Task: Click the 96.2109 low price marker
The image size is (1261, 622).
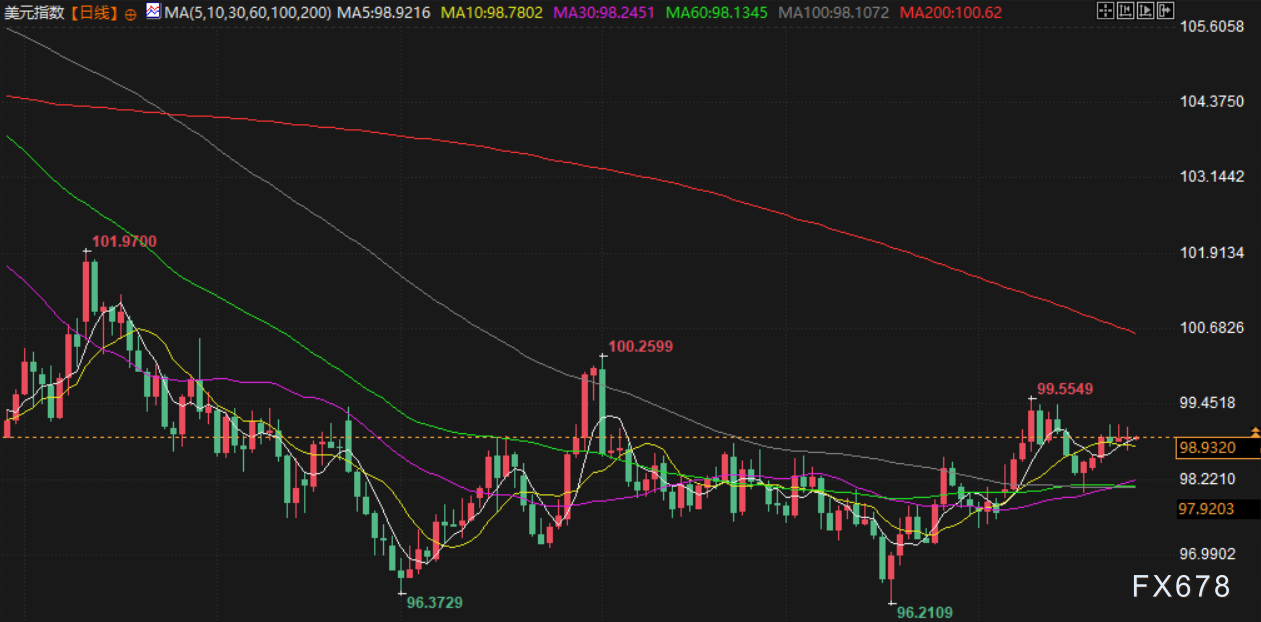Action: 925,611
